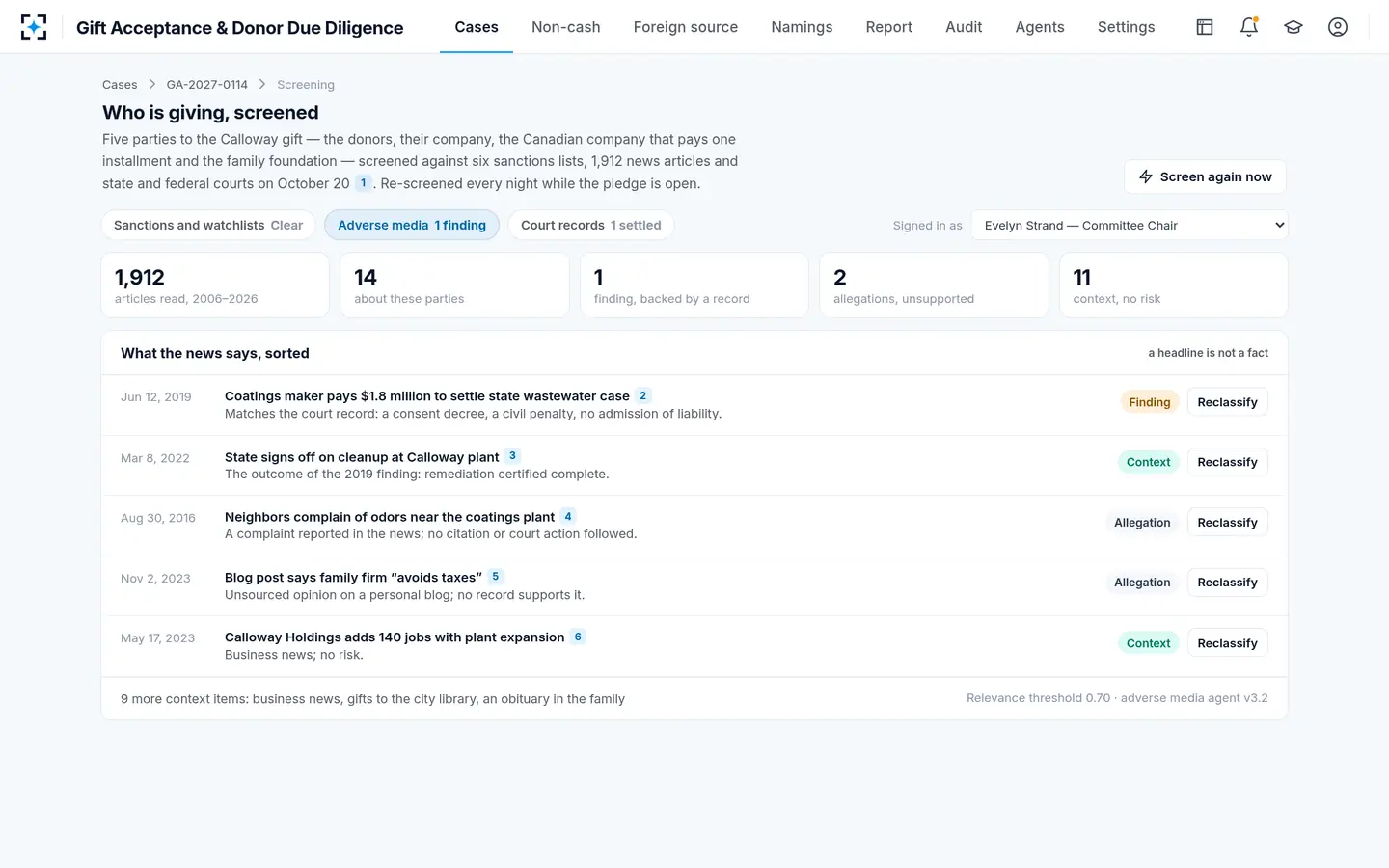Open the Coatings maker settlement headline
1389x868 pixels.
pos(427,396)
